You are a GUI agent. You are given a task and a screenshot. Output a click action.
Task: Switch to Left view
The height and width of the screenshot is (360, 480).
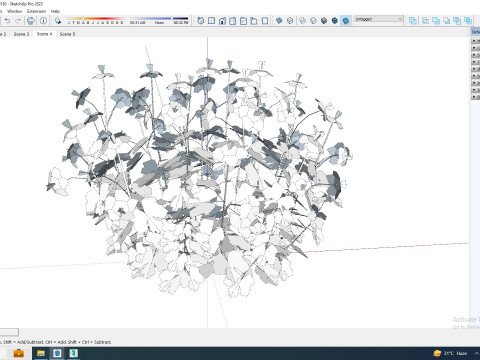pyautogui.click(x=254, y=21)
